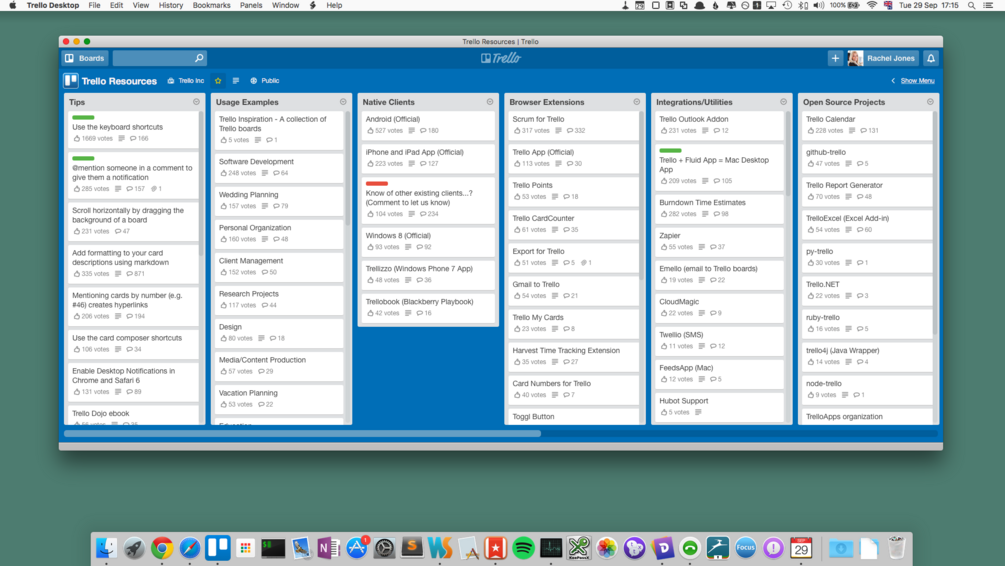The width and height of the screenshot is (1005, 566).
Task: Open the 'Use the keyboard shortcuts' card
Action: (133, 130)
